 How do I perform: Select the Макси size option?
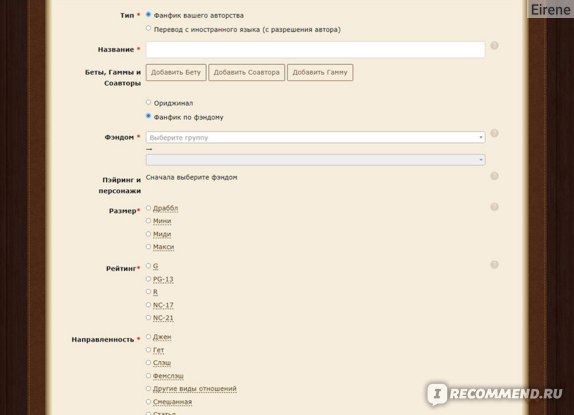(x=148, y=247)
